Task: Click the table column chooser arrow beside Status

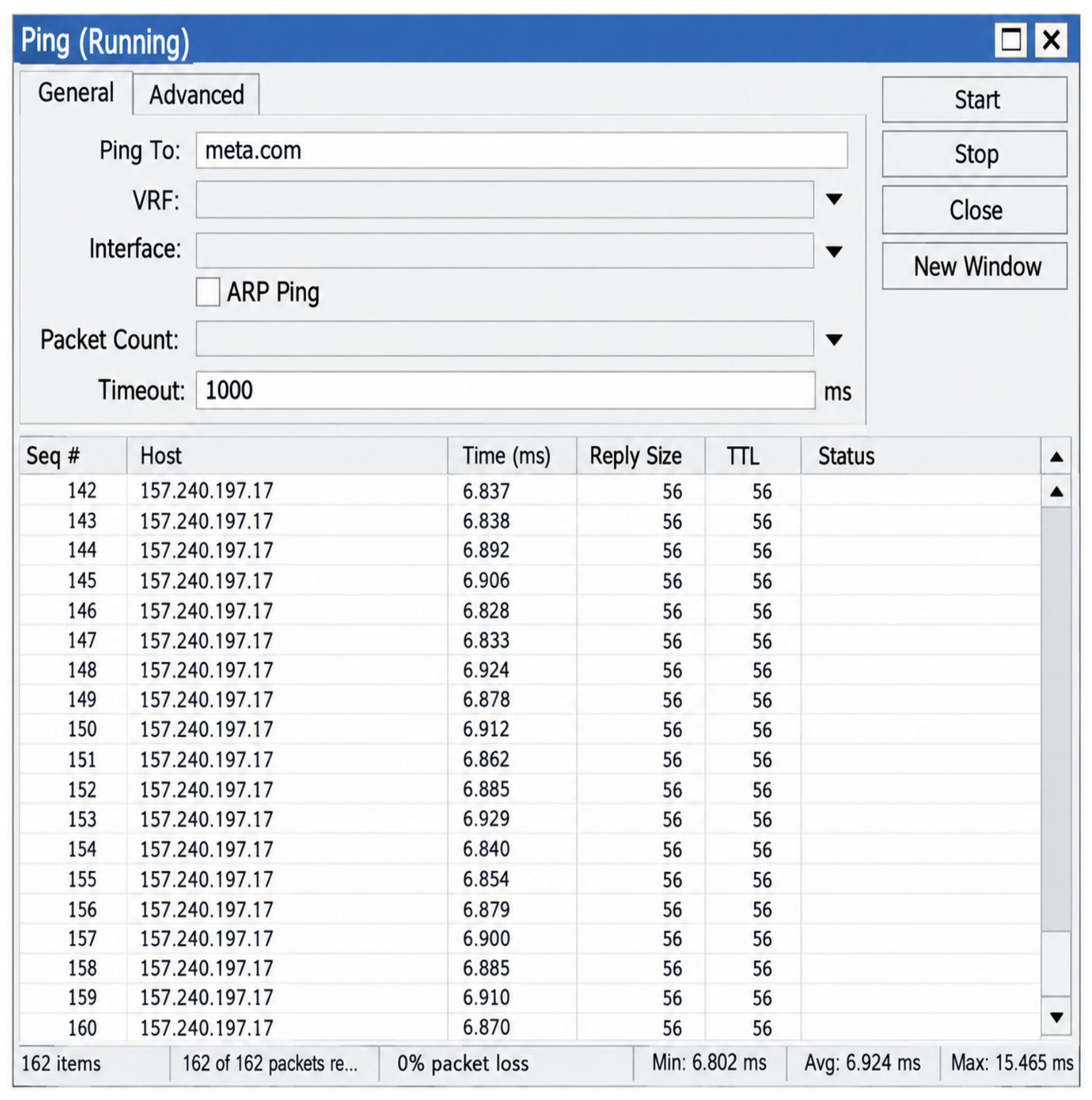Action: (x=1056, y=457)
